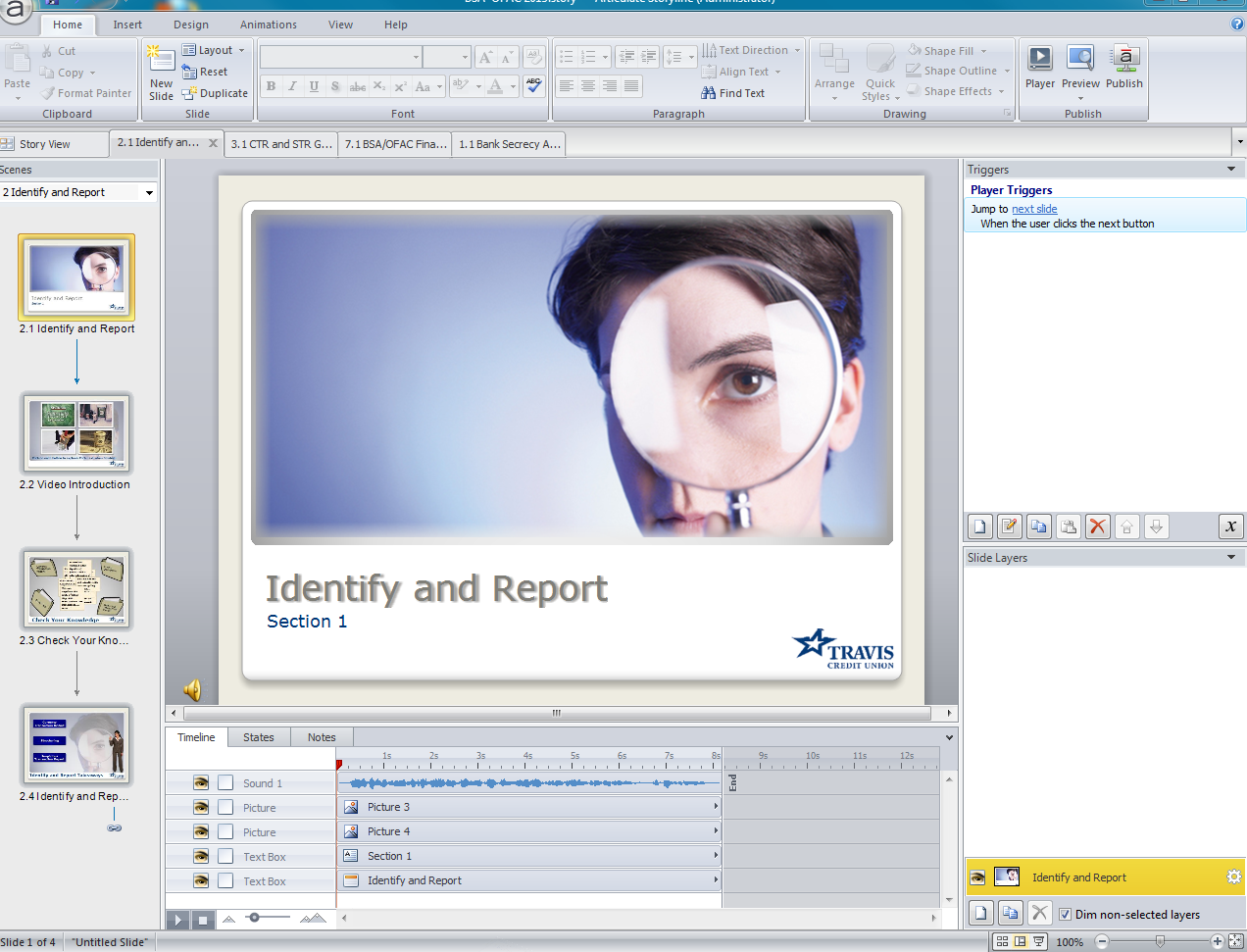Toggle the Dim non-selected layers checkbox
This screenshot has width=1247, height=952.
pyautogui.click(x=1064, y=914)
